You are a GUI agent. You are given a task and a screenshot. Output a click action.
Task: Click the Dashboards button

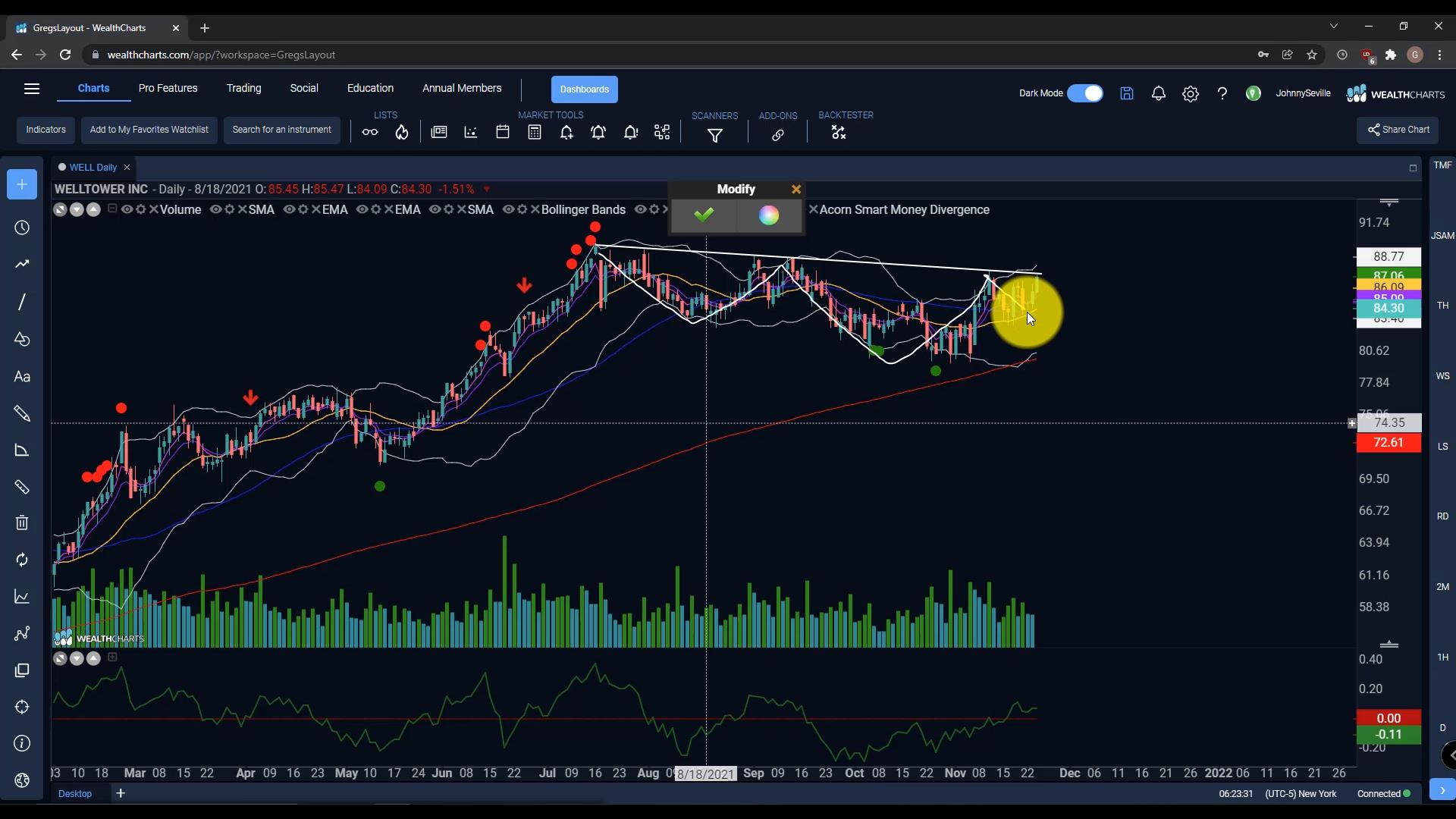point(585,89)
